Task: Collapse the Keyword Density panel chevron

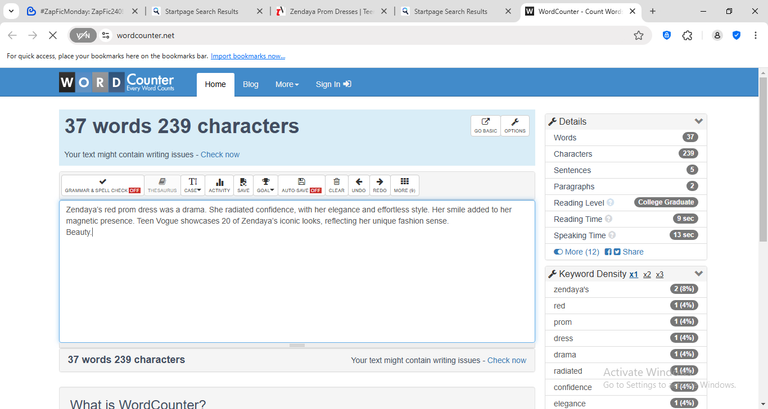Action: [x=698, y=273]
